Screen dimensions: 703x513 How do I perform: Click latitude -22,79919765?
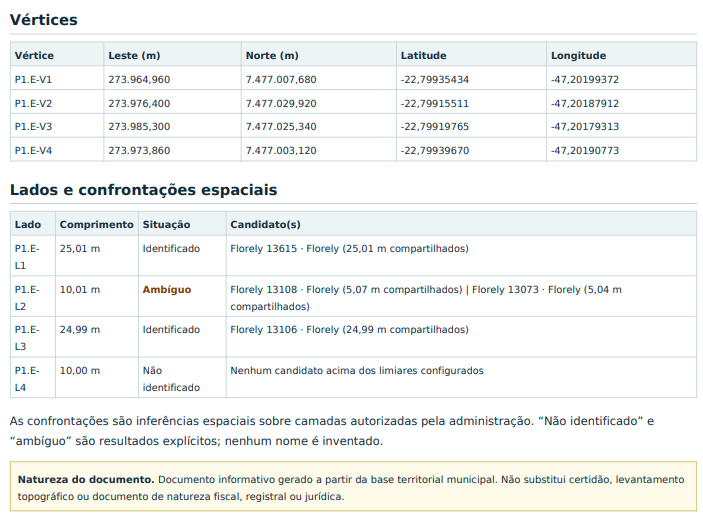435,126
